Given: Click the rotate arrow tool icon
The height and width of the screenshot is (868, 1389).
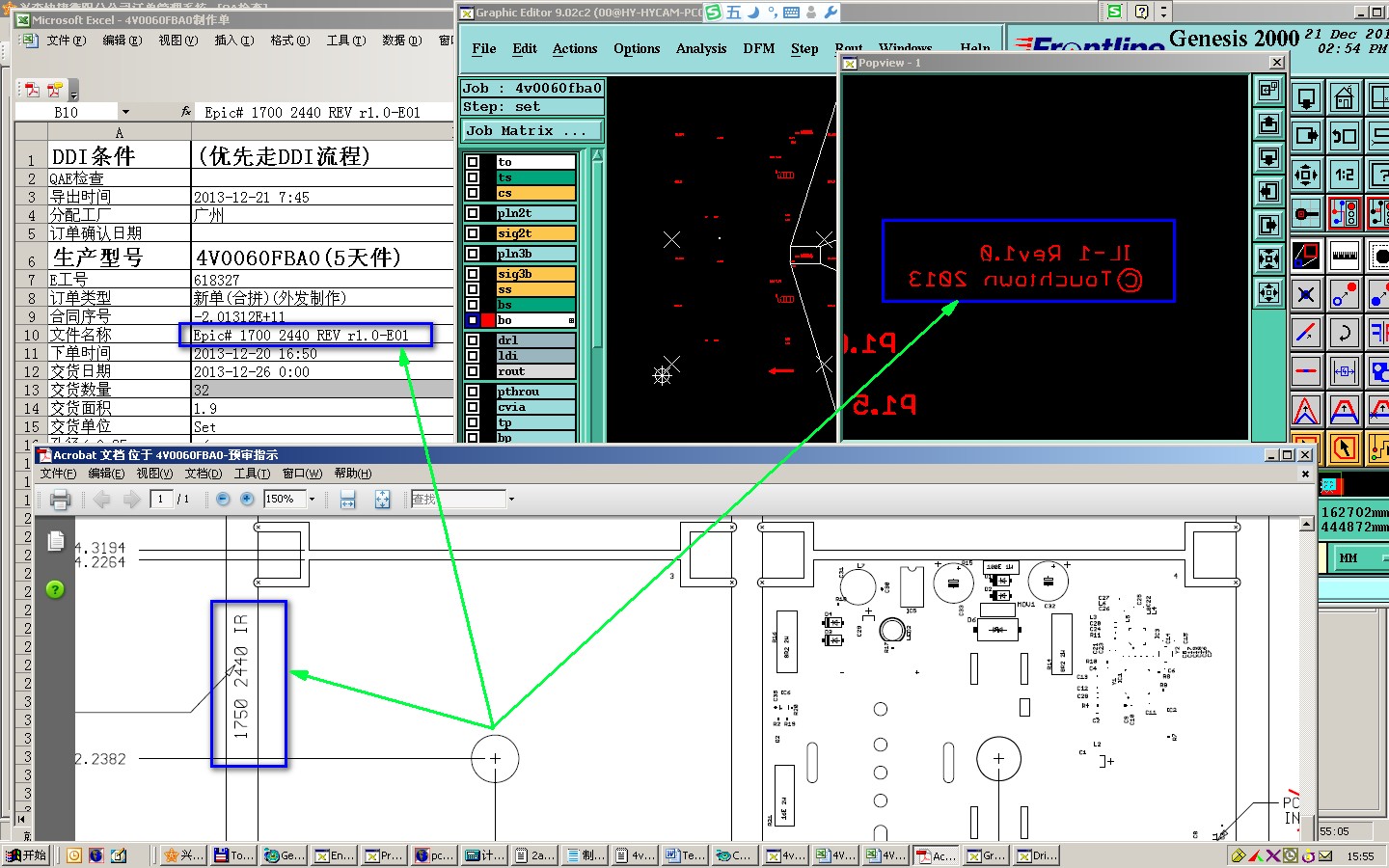Looking at the screenshot, I should pos(1344,334).
